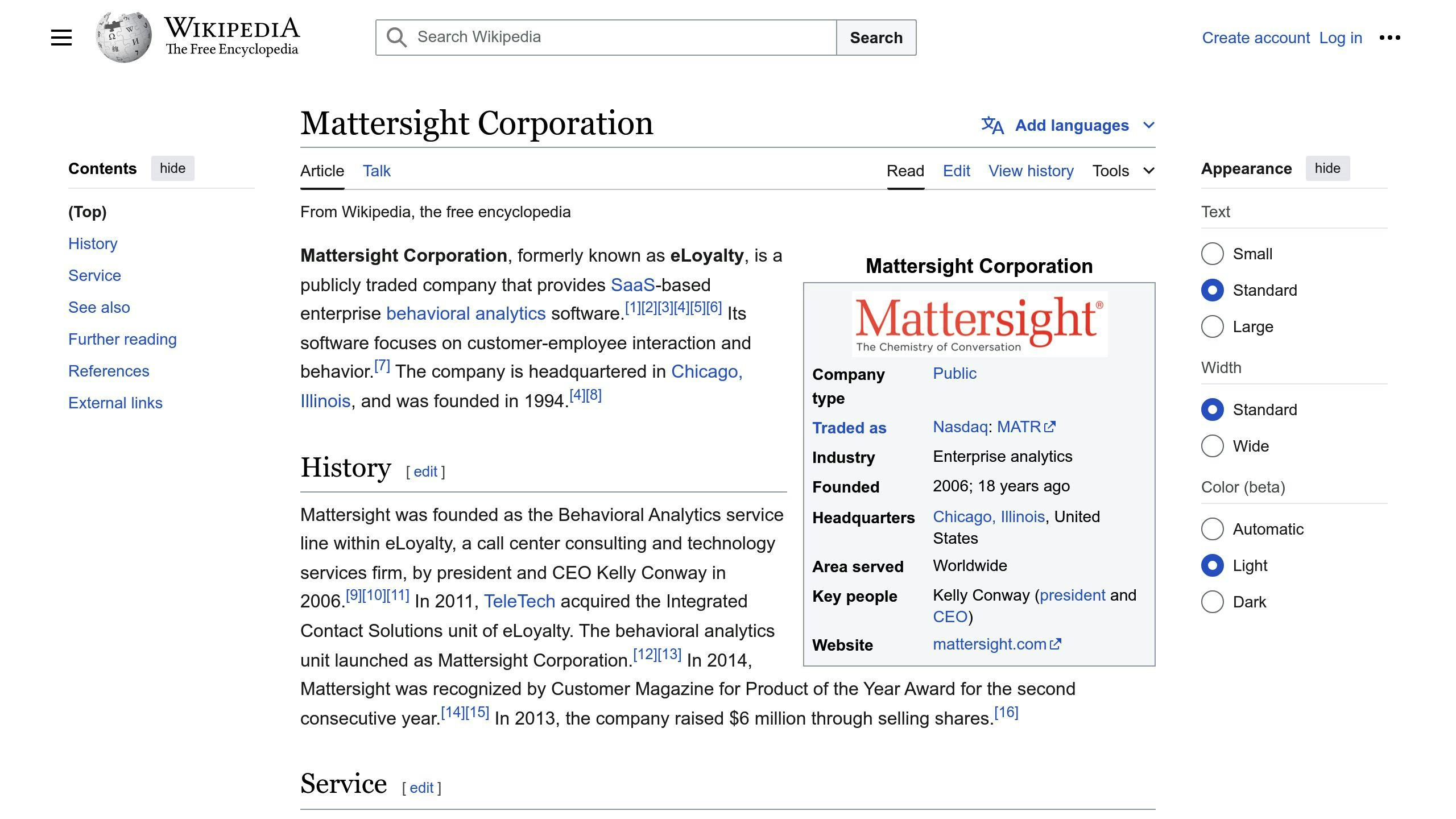Open the View history tab
This screenshot has width=1456, height=819.
coord(1031,171)
